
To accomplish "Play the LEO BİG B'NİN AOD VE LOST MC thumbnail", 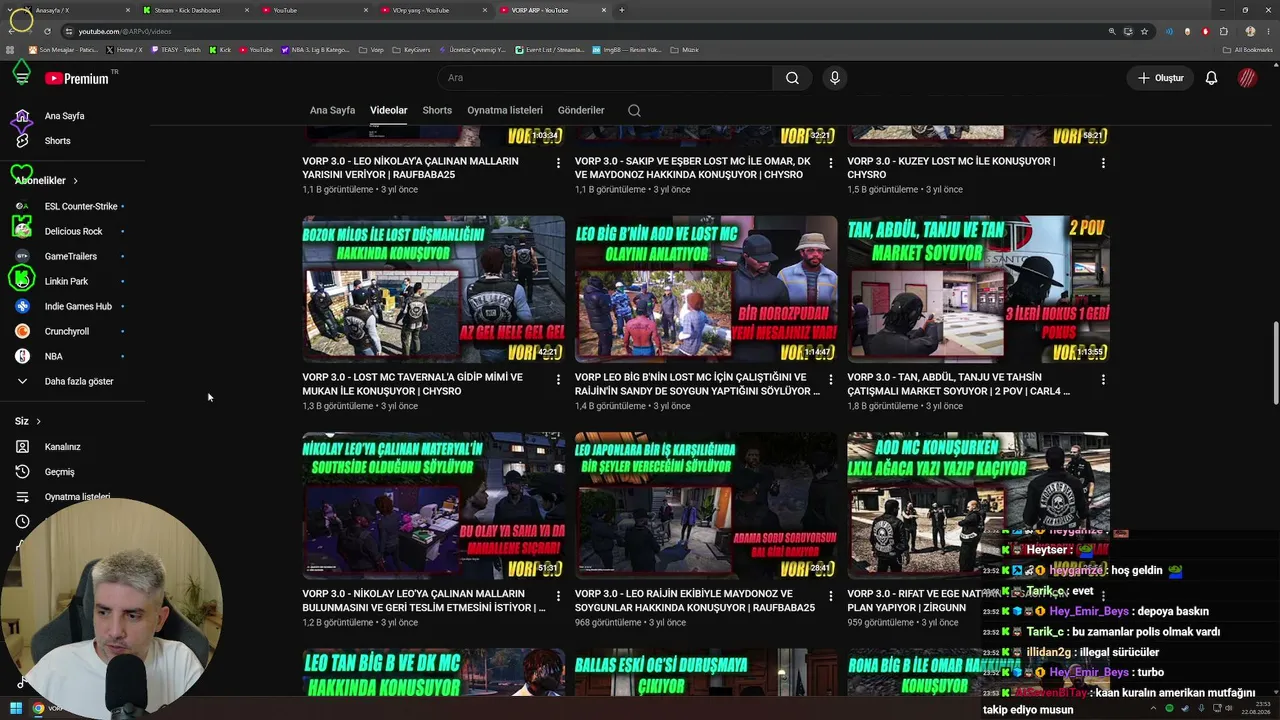I will (706, 289).
